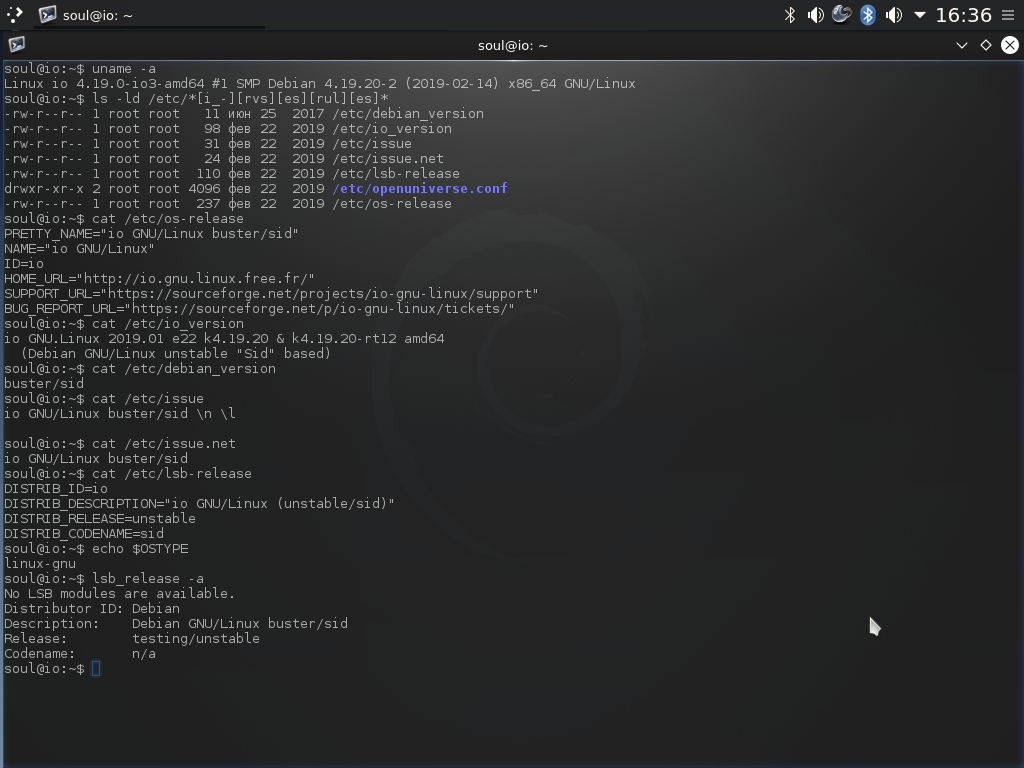1024x768 pixels.
Task: Click the io GNU.Linux 2019.01 e22 line
Action: click(224, 339)
